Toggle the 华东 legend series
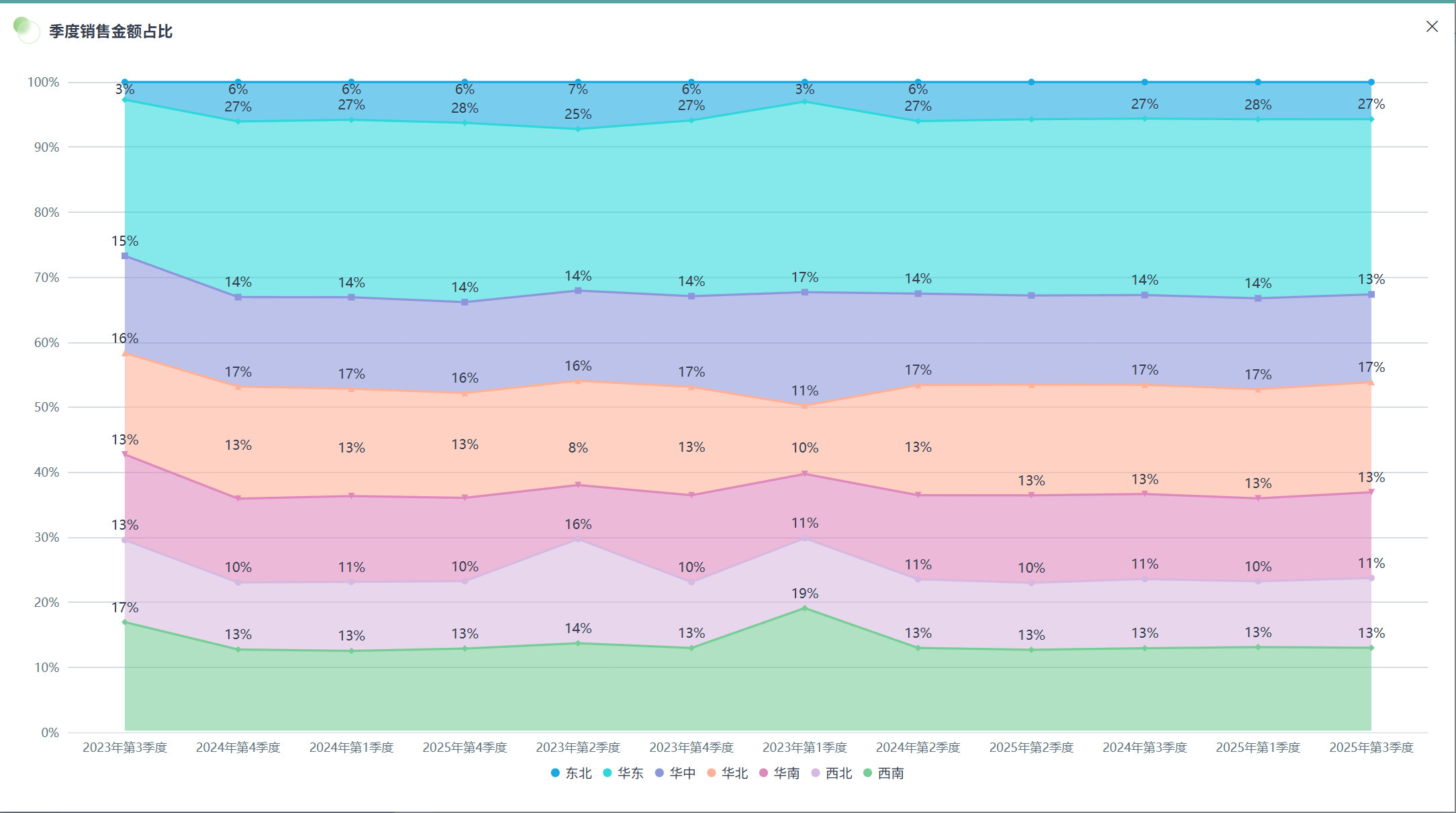Viewport: 1456px width, 813px height. point(623,773)
